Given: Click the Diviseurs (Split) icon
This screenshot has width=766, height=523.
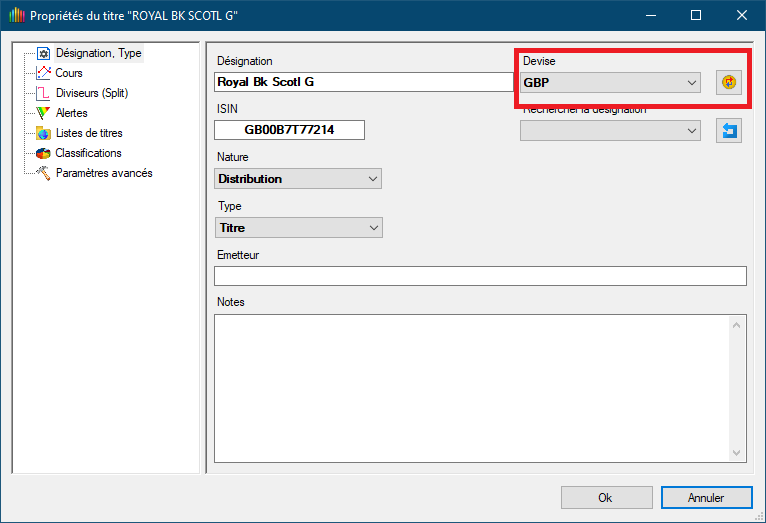Looking at the screenshot, I should [43, 93].
